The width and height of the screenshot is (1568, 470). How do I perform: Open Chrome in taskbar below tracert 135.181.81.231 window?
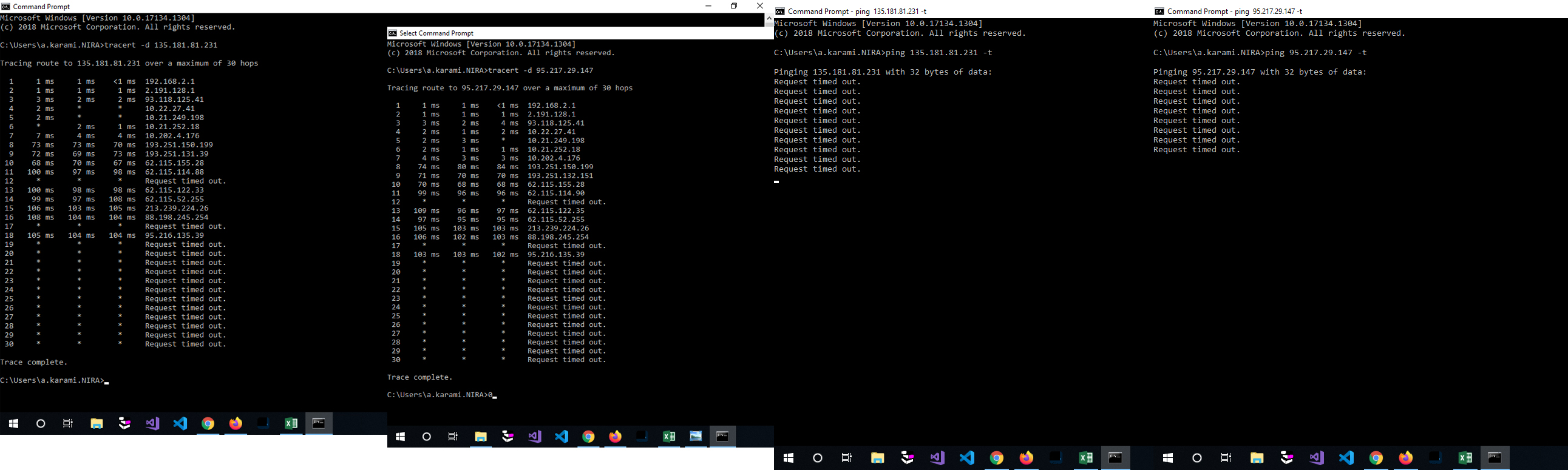point(208,424)
